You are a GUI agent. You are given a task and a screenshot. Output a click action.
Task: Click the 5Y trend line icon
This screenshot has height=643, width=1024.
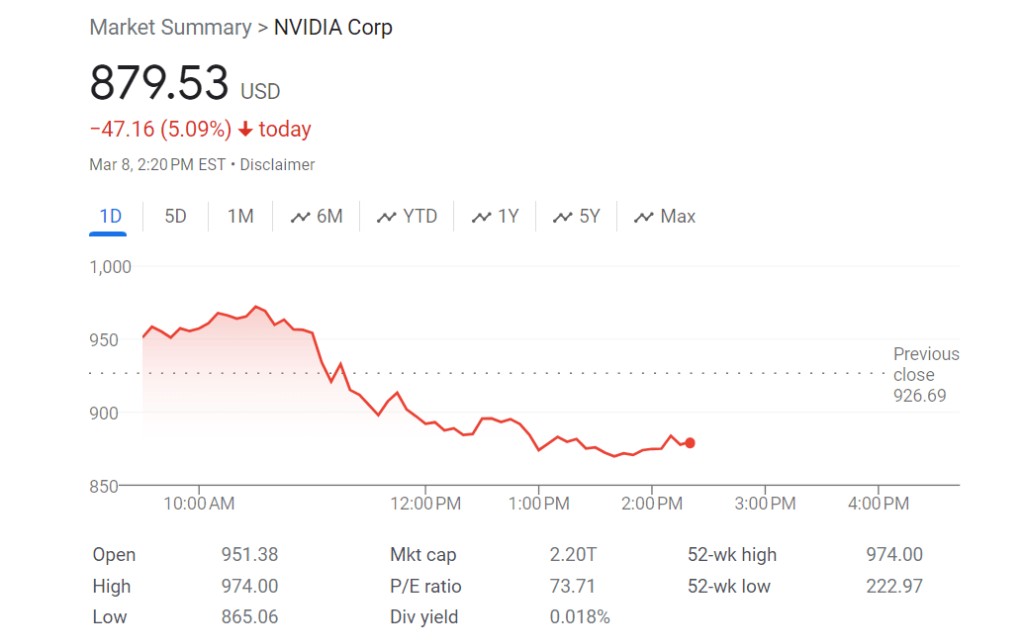tap(562, 217)
